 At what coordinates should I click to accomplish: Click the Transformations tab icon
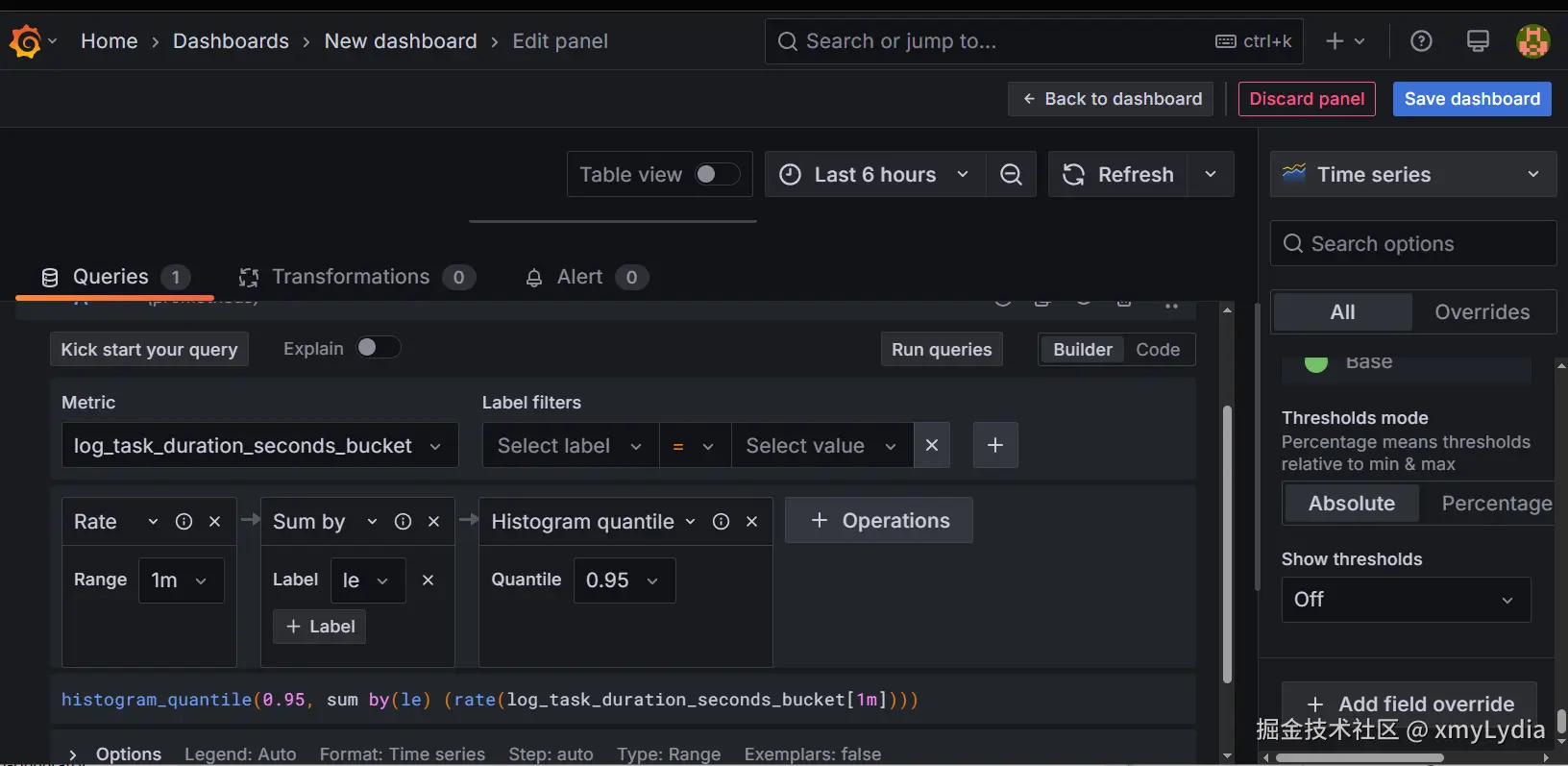[249, 278]
